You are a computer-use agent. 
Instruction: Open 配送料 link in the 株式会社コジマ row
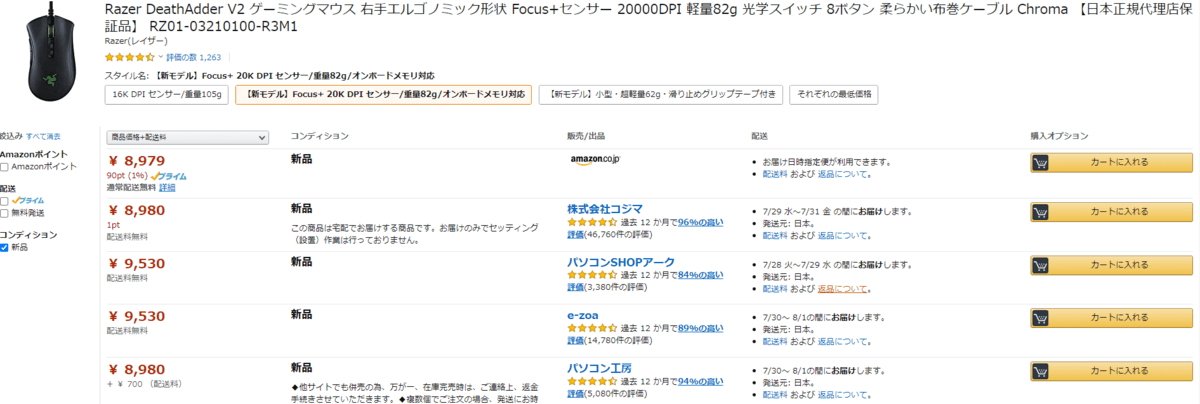[775, 236]
